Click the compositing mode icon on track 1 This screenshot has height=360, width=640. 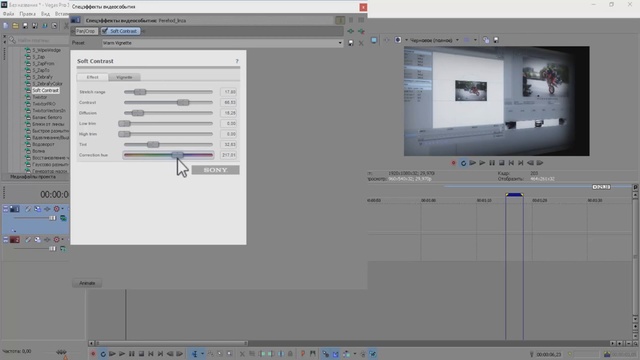pos(63,218)
